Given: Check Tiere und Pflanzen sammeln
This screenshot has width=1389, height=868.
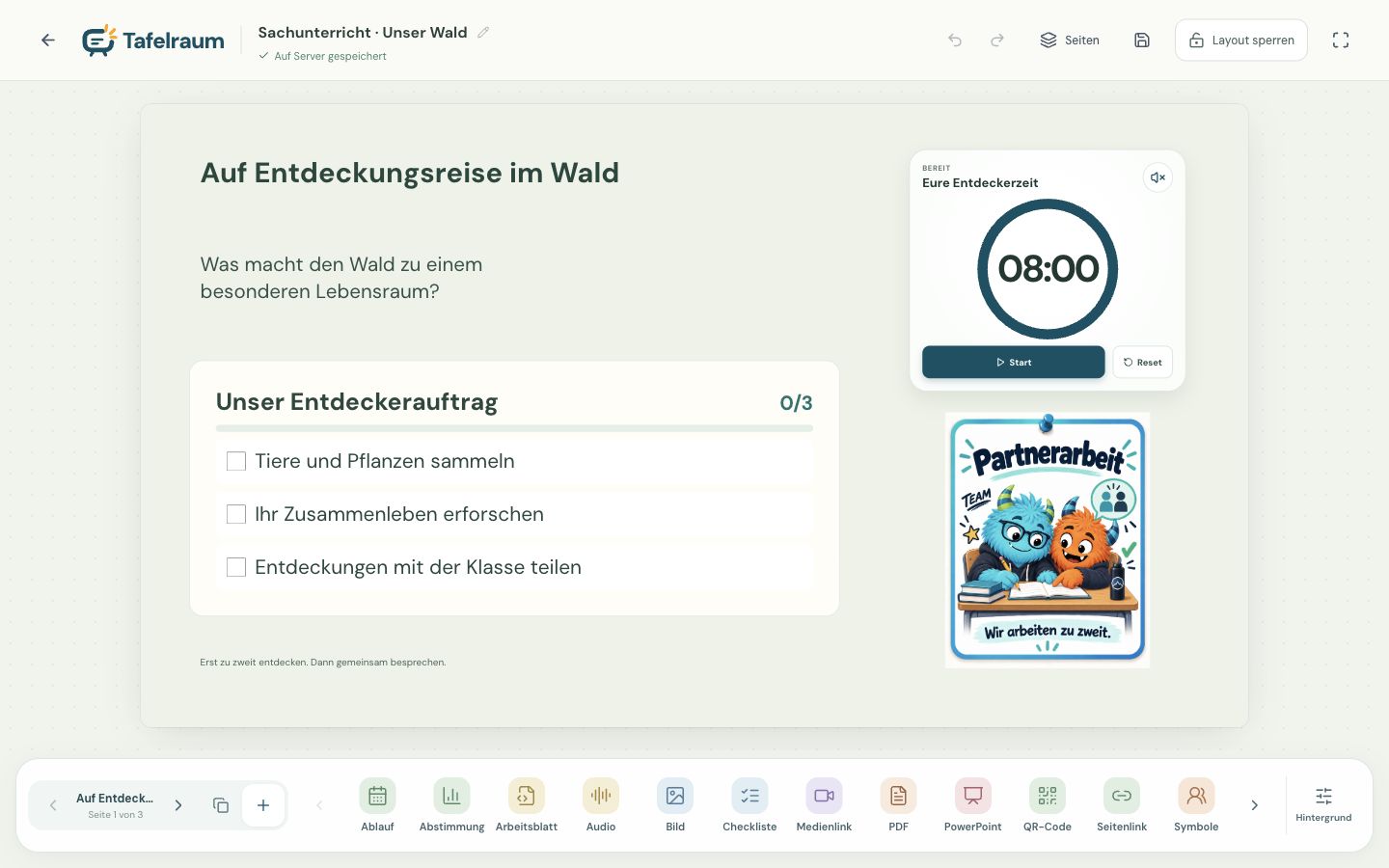Looking at the screenshot, I should pos(236,461).
